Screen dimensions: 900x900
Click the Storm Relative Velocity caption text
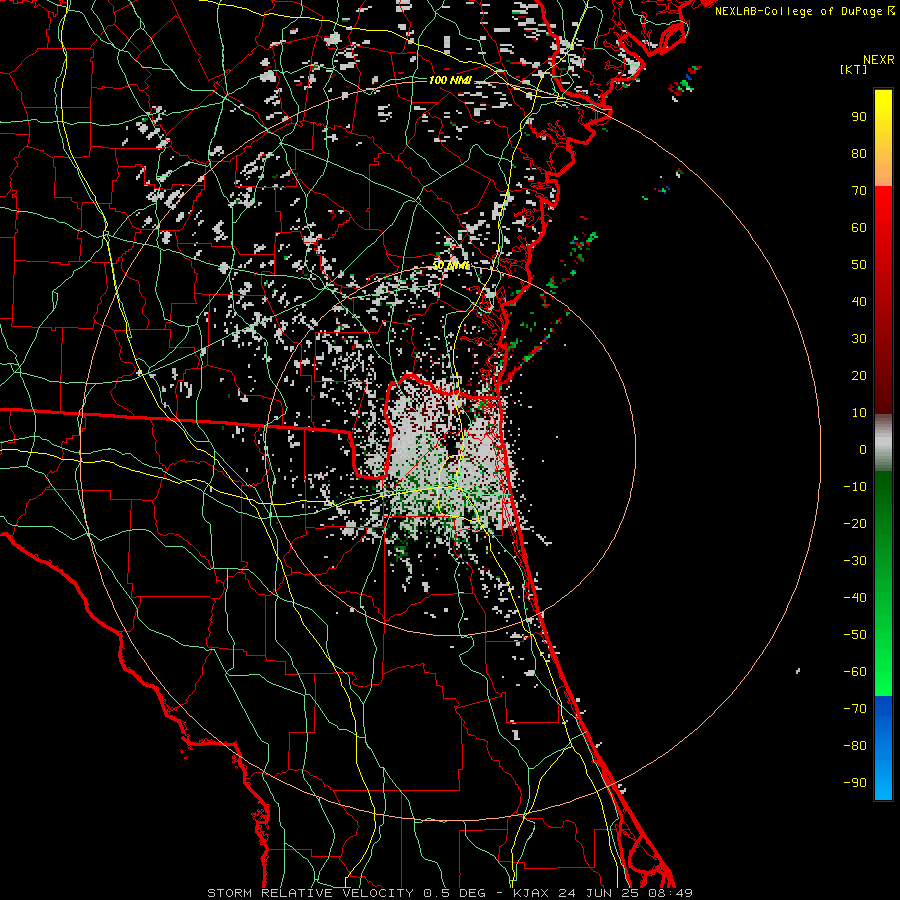pos(450,893)
